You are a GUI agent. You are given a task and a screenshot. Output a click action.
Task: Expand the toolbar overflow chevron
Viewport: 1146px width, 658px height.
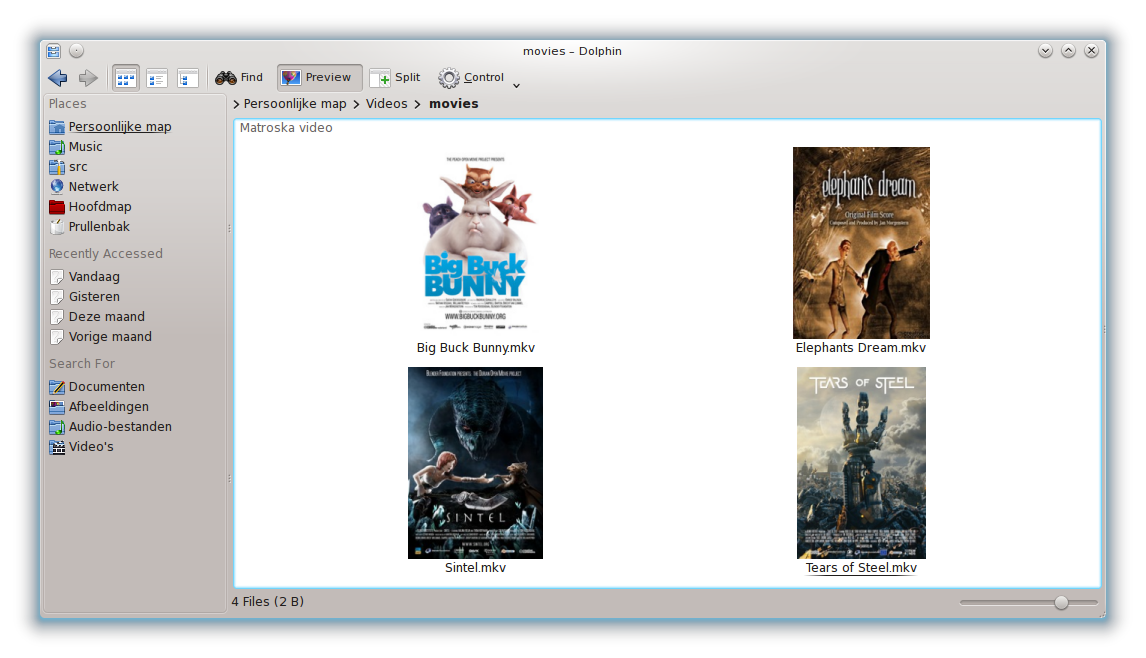[x=516, y=86]
